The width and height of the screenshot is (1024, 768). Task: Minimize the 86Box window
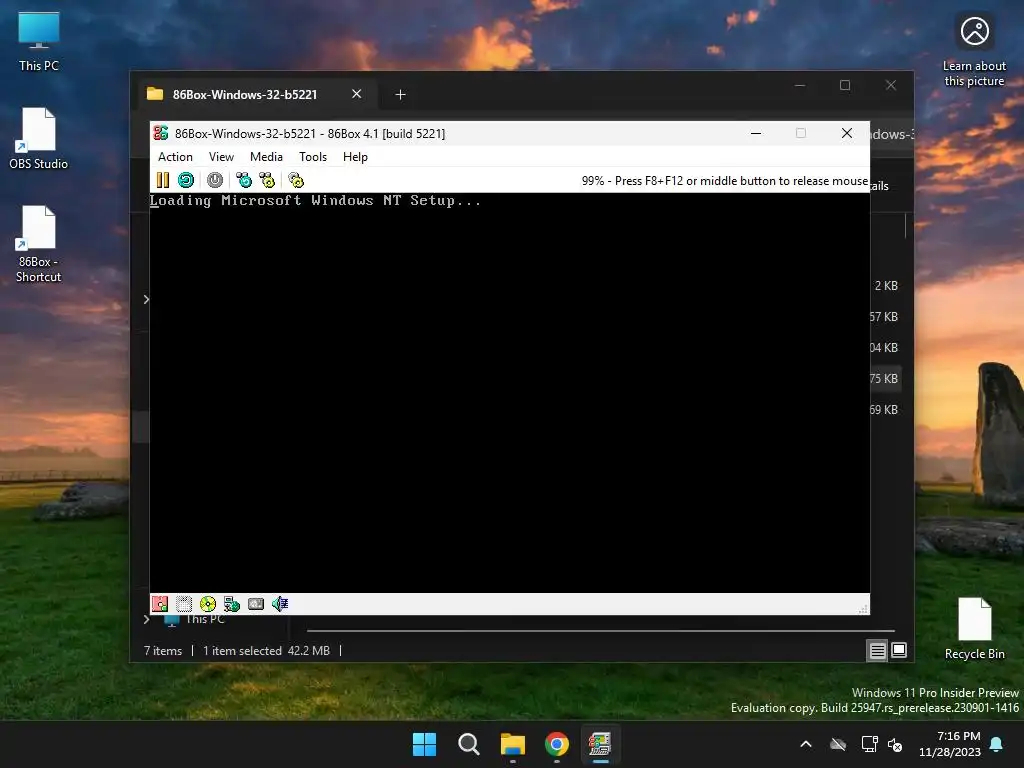point(756,133)
